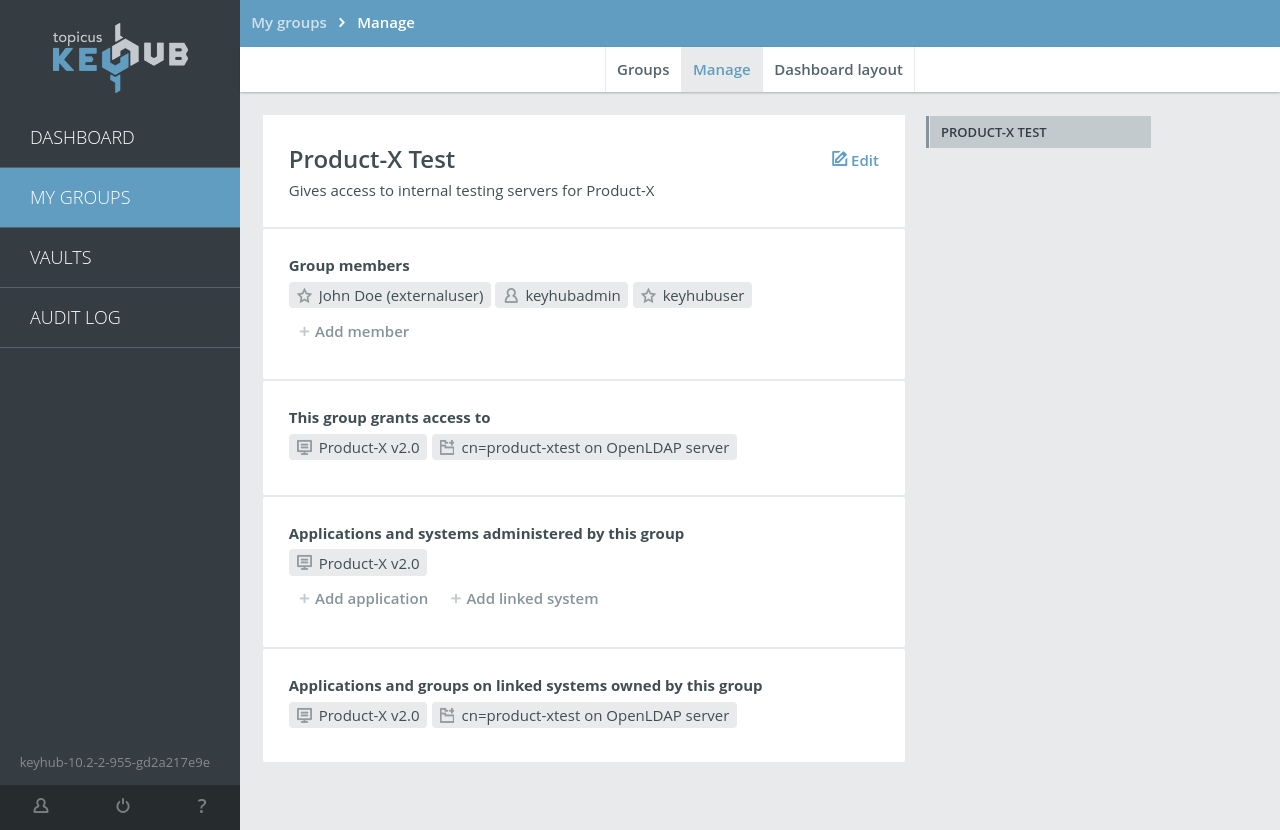Click group description about internal testing servers

472,190
